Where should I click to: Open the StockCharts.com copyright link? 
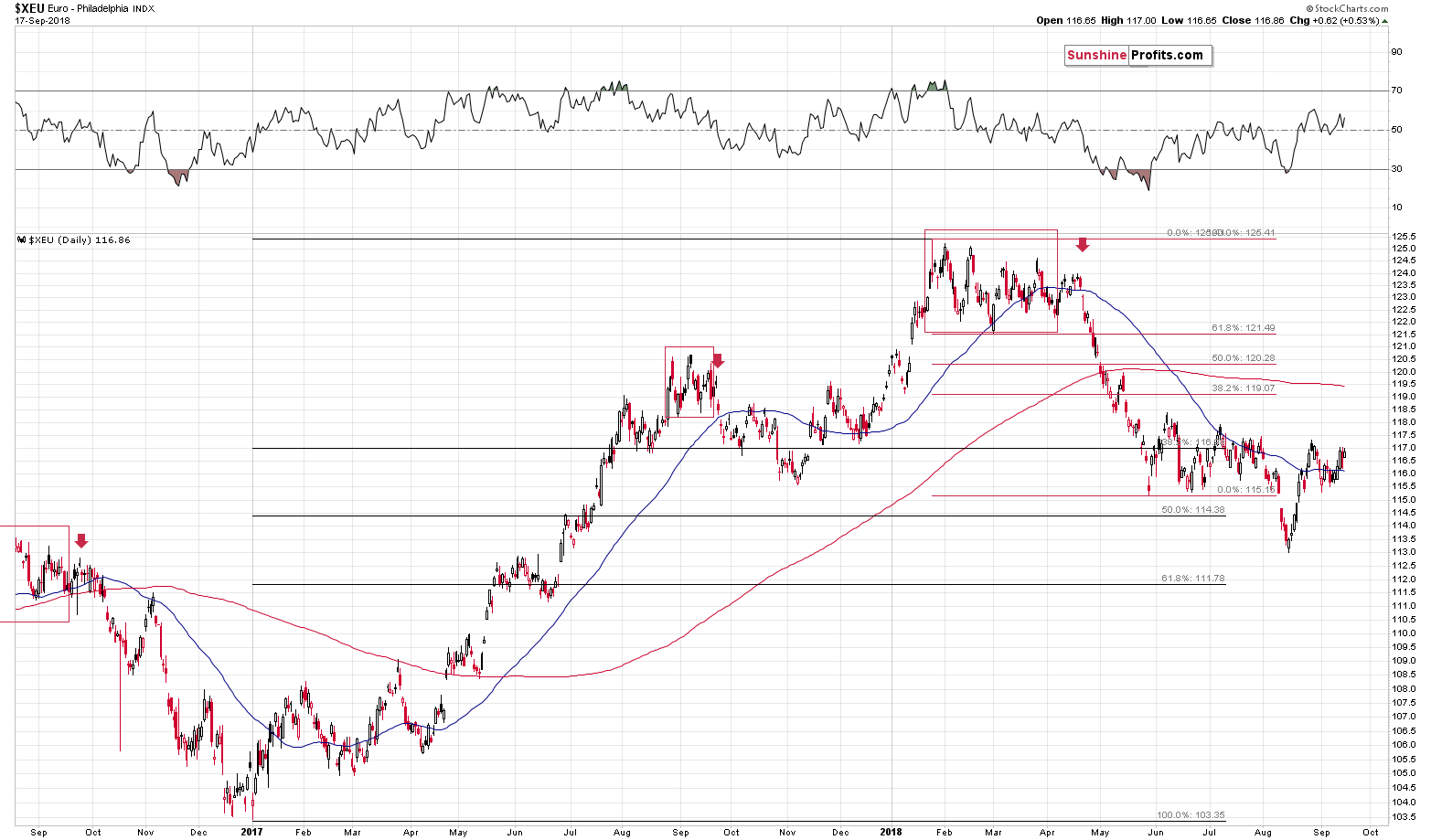click(x=1348, y=8)
